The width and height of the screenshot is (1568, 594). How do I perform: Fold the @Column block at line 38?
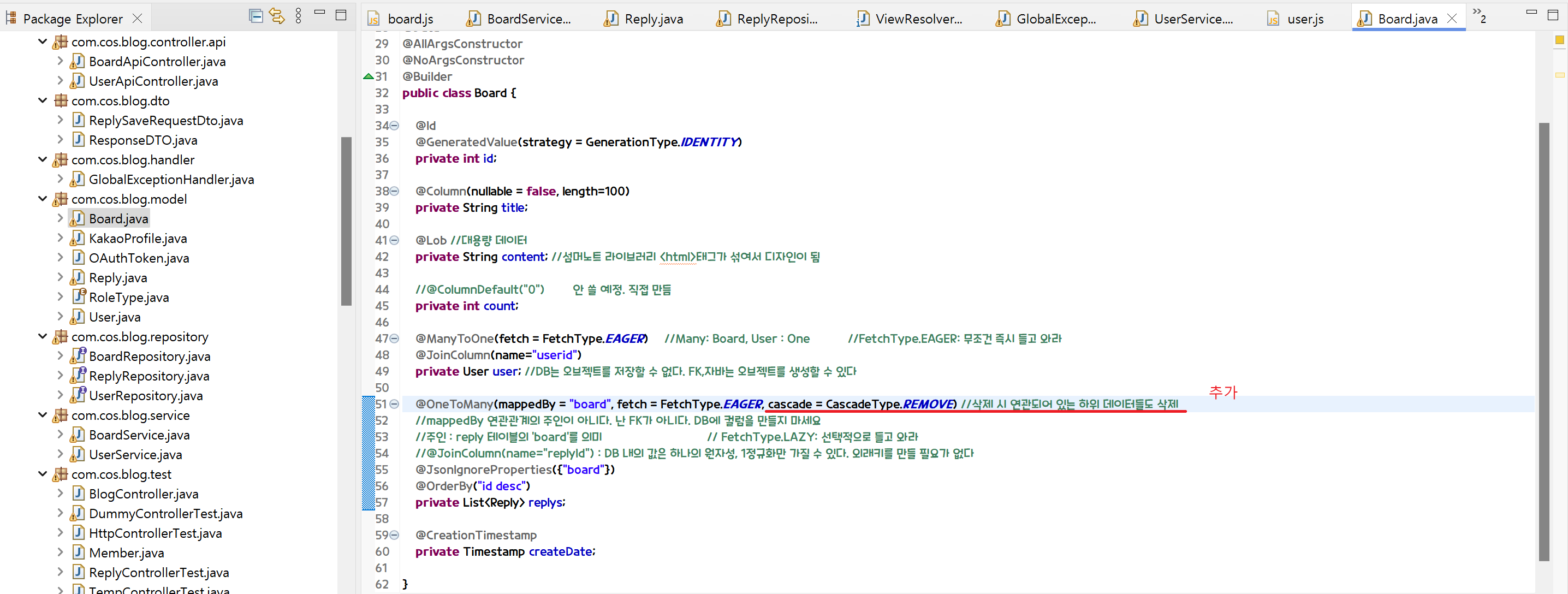[x=394, y=191]
